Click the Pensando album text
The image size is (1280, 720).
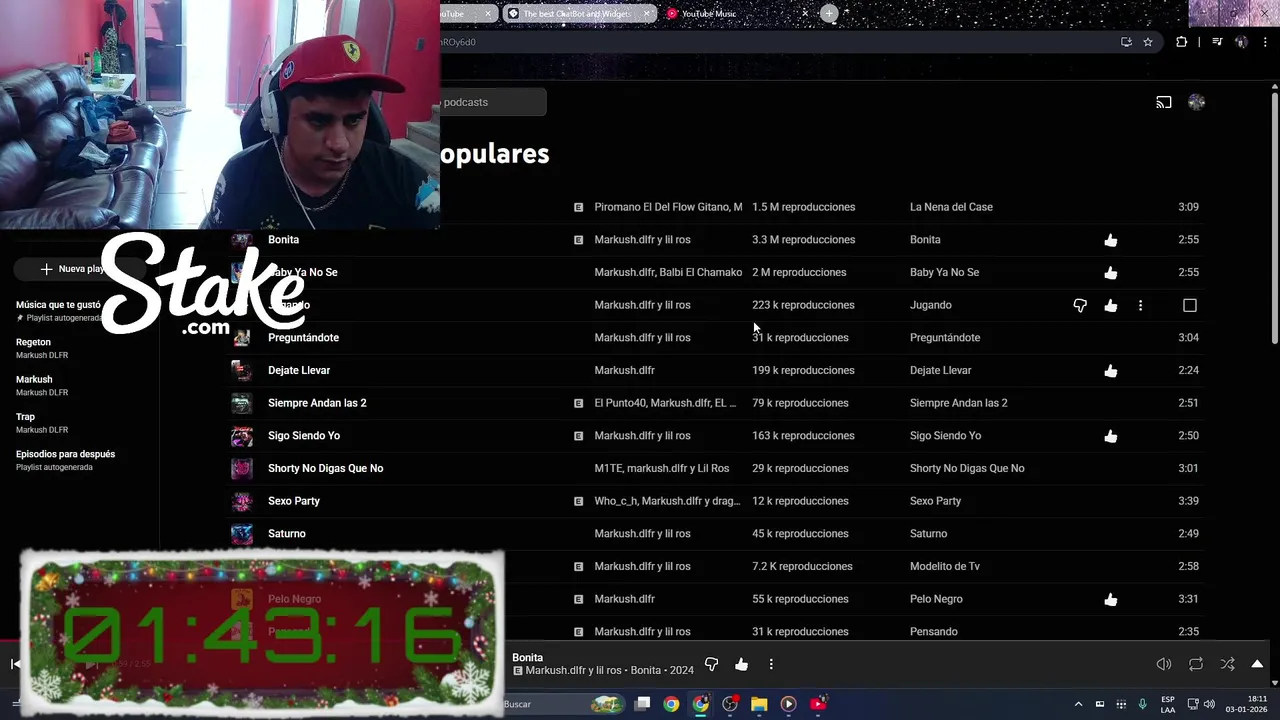coord(934,632)
